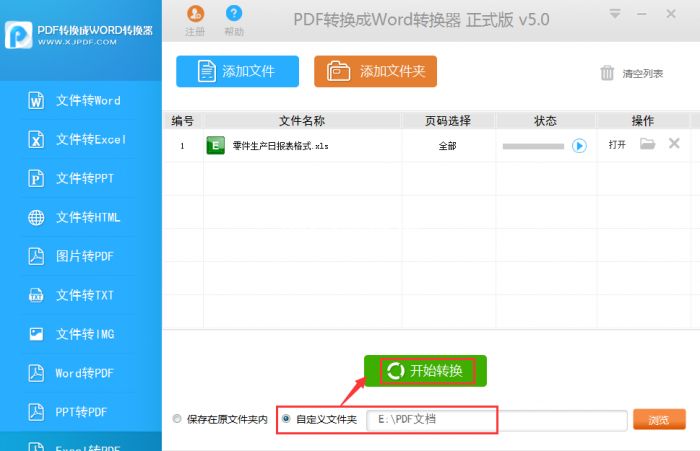Click the IMG picture icon in sidebar
The height and width of the screenshot is (451, 700).
36,334
